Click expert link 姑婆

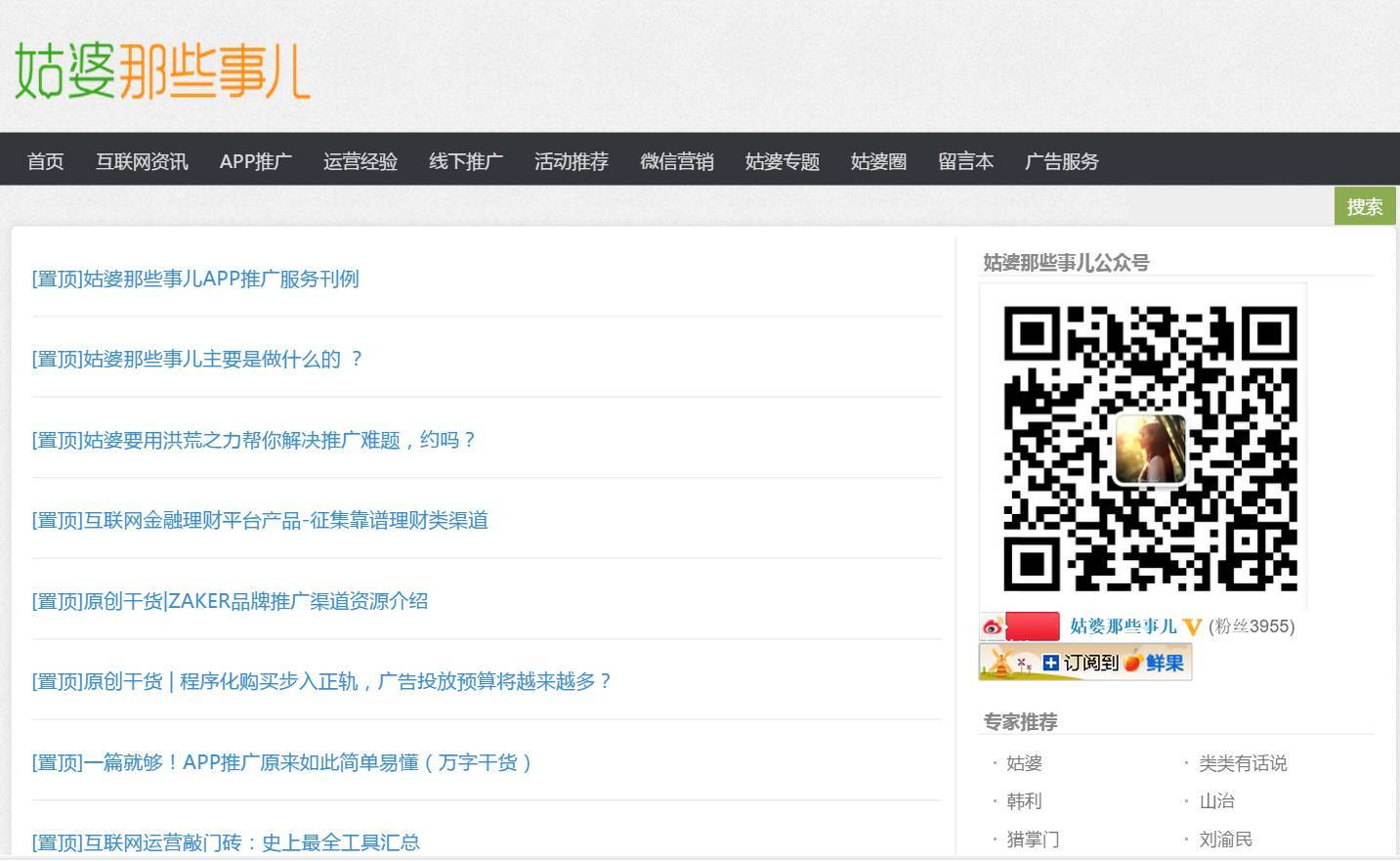click(1025, 763)
